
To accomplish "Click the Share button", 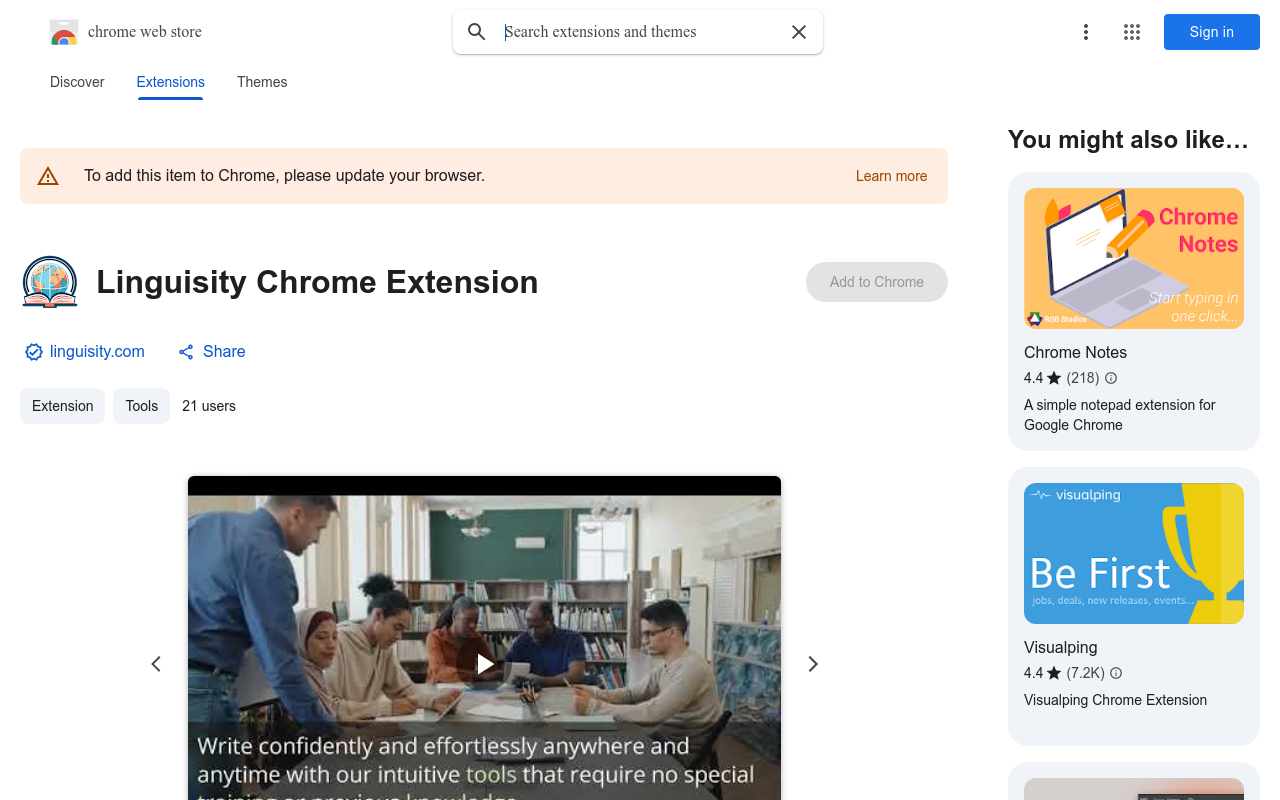I will (x=212, y=351).
